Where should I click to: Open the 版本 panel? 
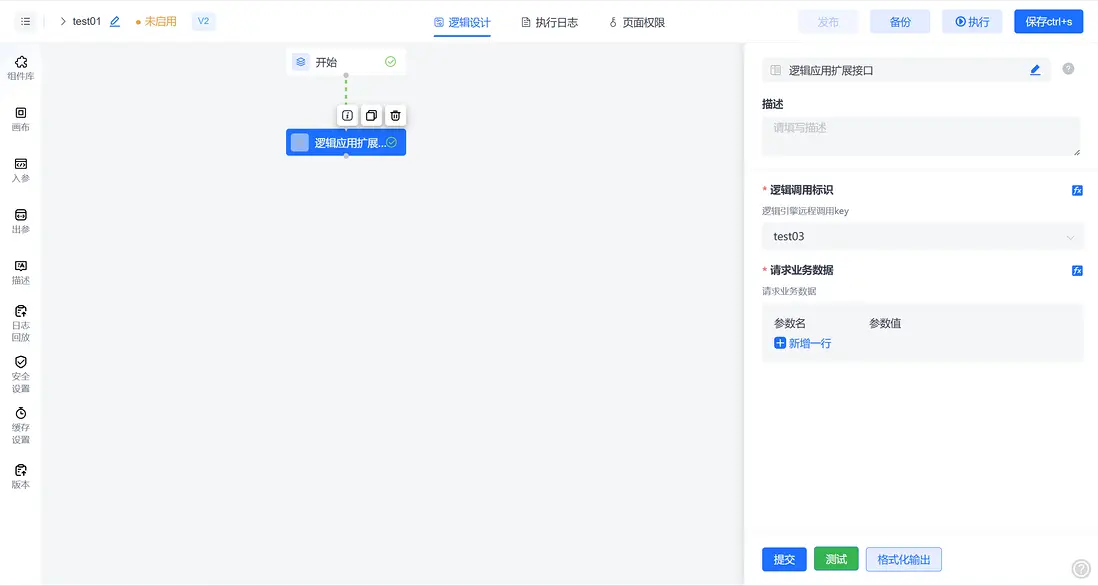pos(20,473)
